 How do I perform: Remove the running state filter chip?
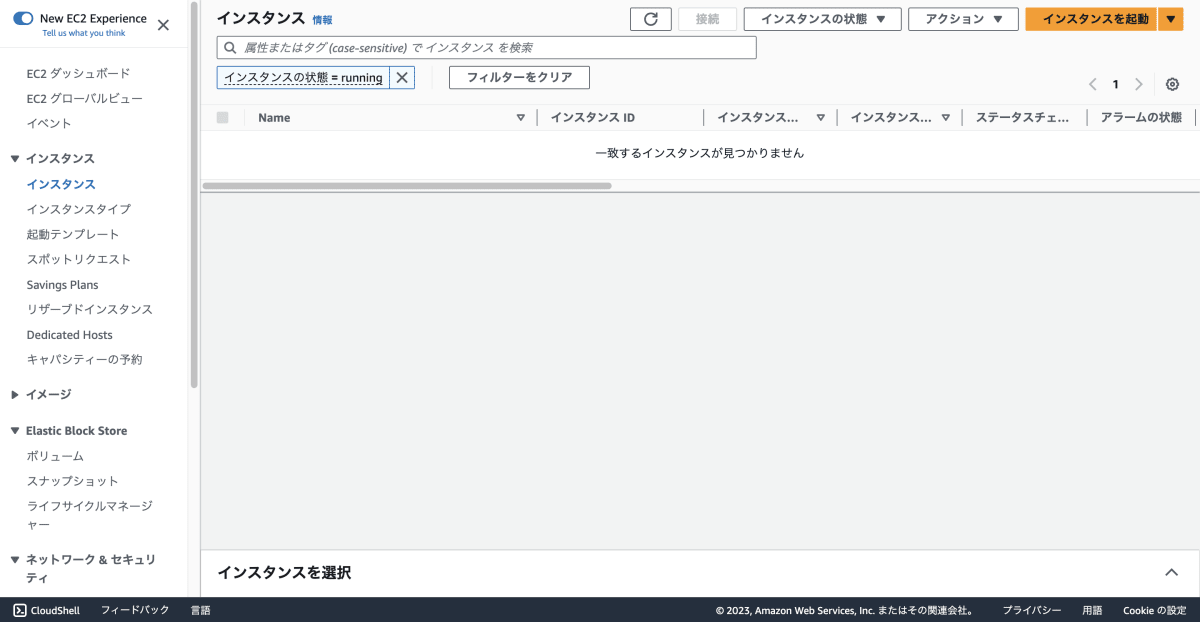402,77
